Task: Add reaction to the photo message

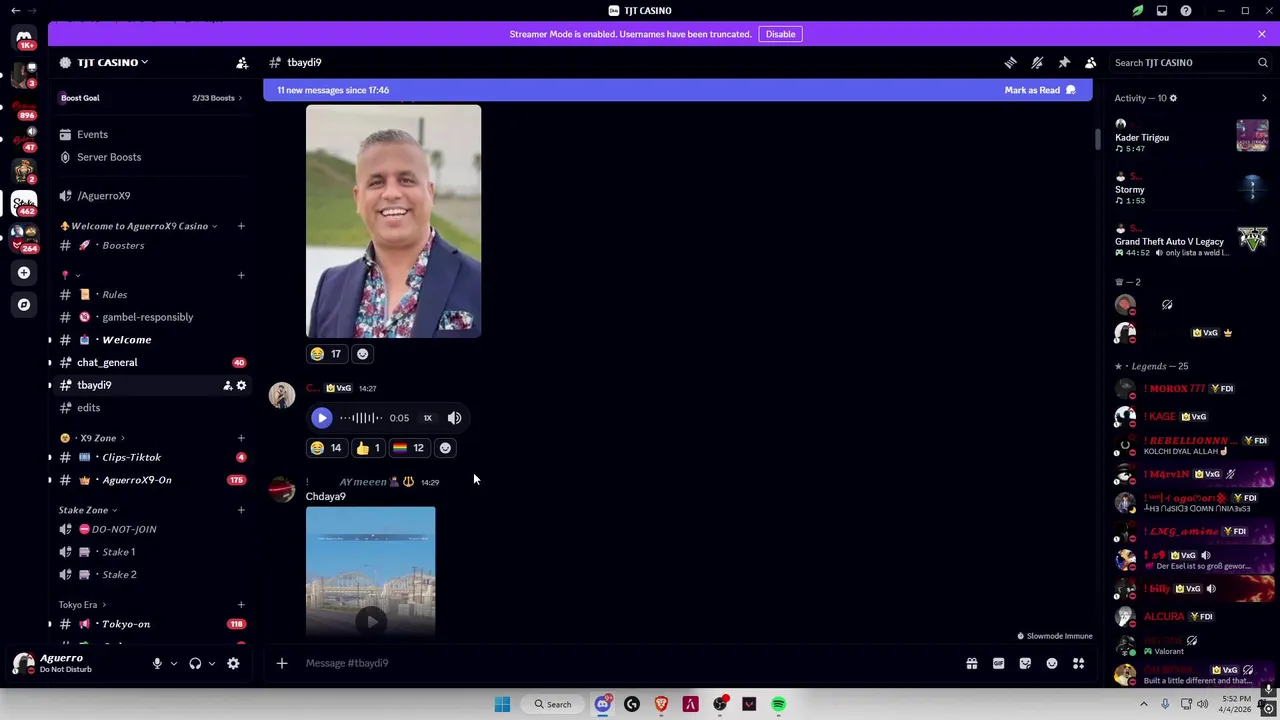Action: point(362,353)
